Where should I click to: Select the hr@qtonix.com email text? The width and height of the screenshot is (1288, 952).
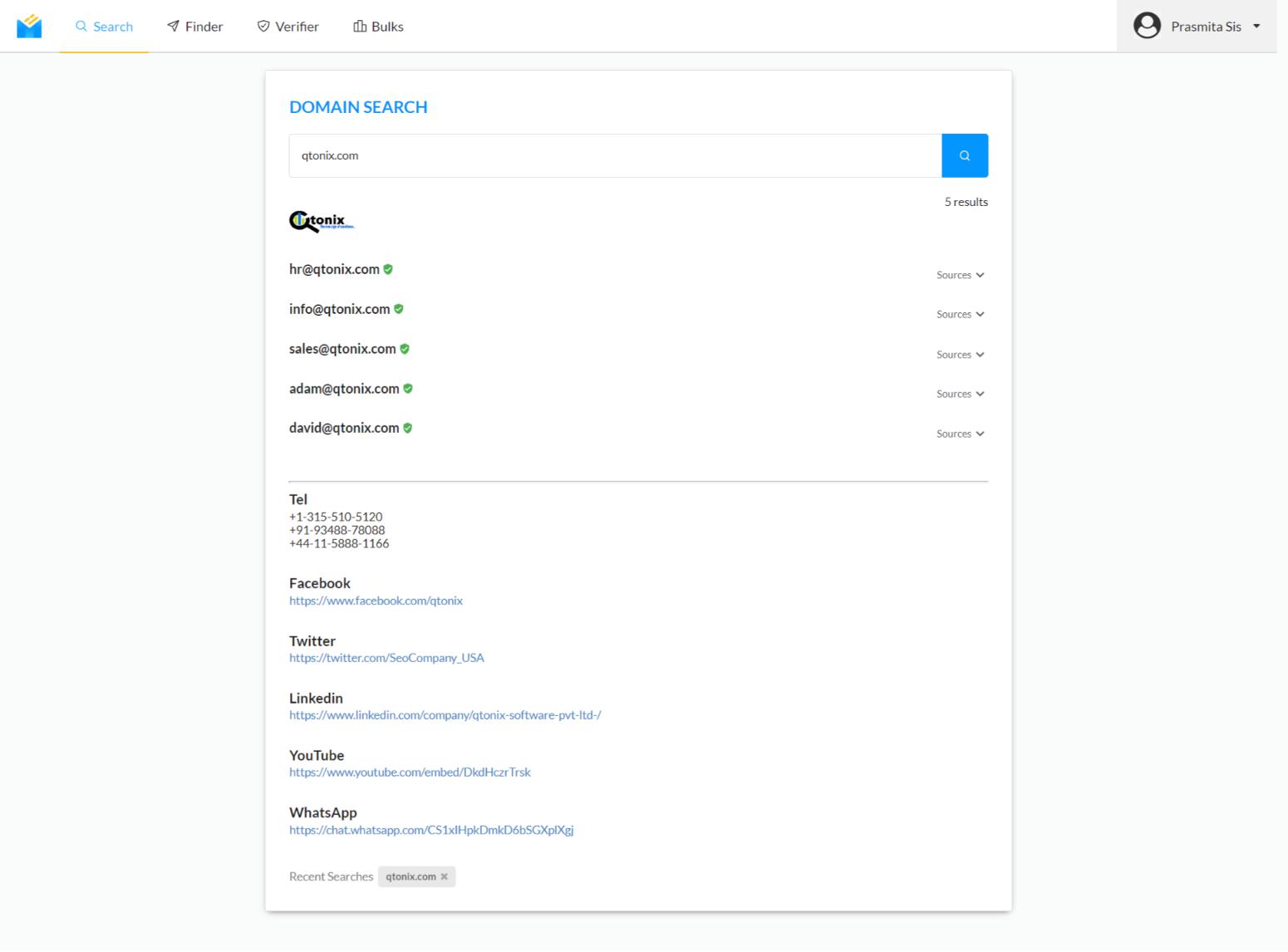click(x=334, y=269)
